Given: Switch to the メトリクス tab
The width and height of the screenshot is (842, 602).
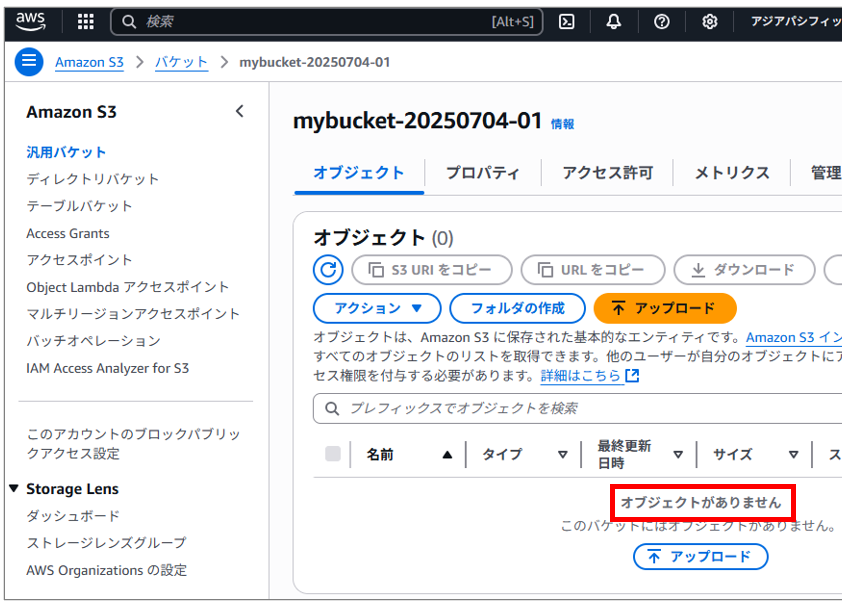Looking at the screenshot, I should [732, 173].
